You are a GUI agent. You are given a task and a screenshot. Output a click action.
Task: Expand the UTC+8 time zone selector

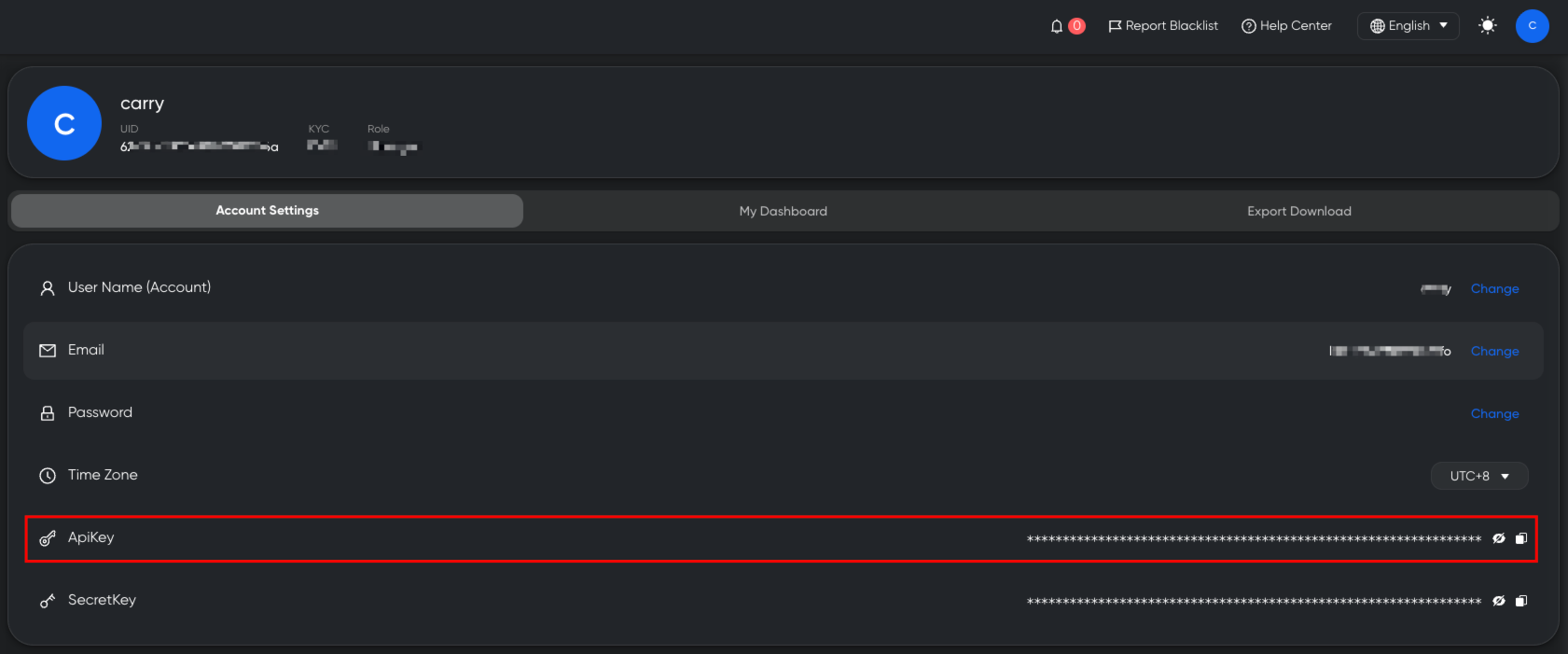click(x=1479, y=476)
